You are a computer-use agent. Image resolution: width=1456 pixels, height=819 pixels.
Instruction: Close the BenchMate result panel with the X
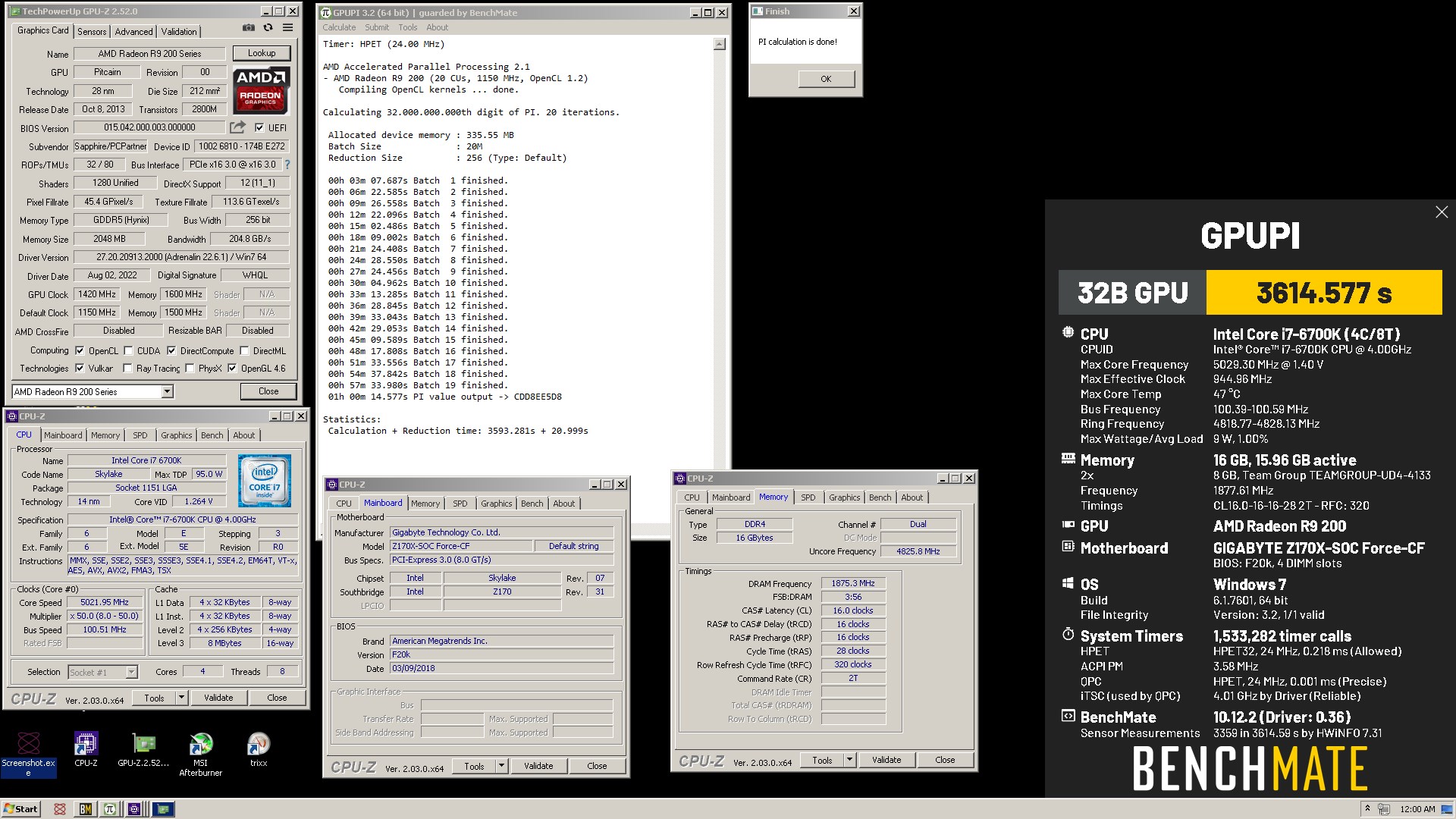1442,212
